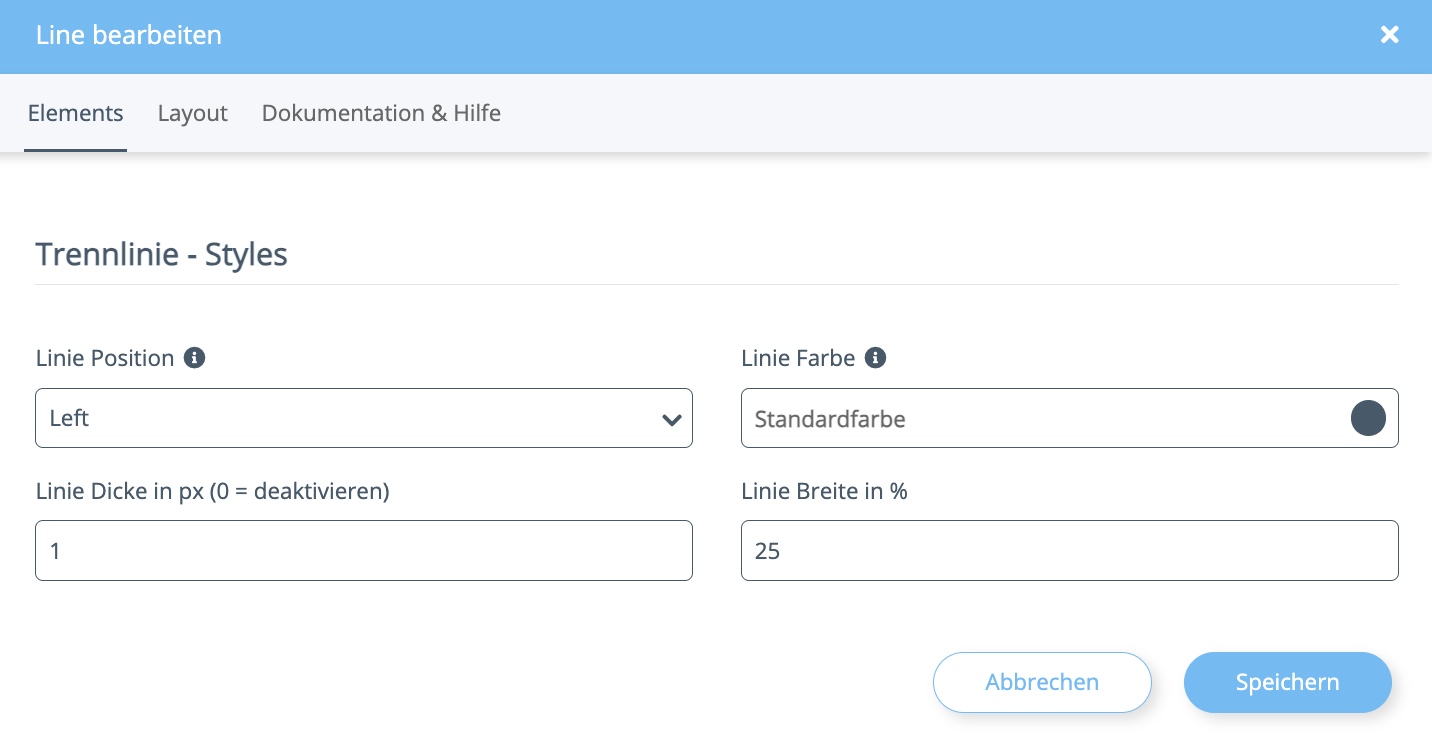This screenshot has height=748, width=1432.
Task: Close the Line bearbeiten dialog
Action: pyautogui.click(x=1389, y=35)
